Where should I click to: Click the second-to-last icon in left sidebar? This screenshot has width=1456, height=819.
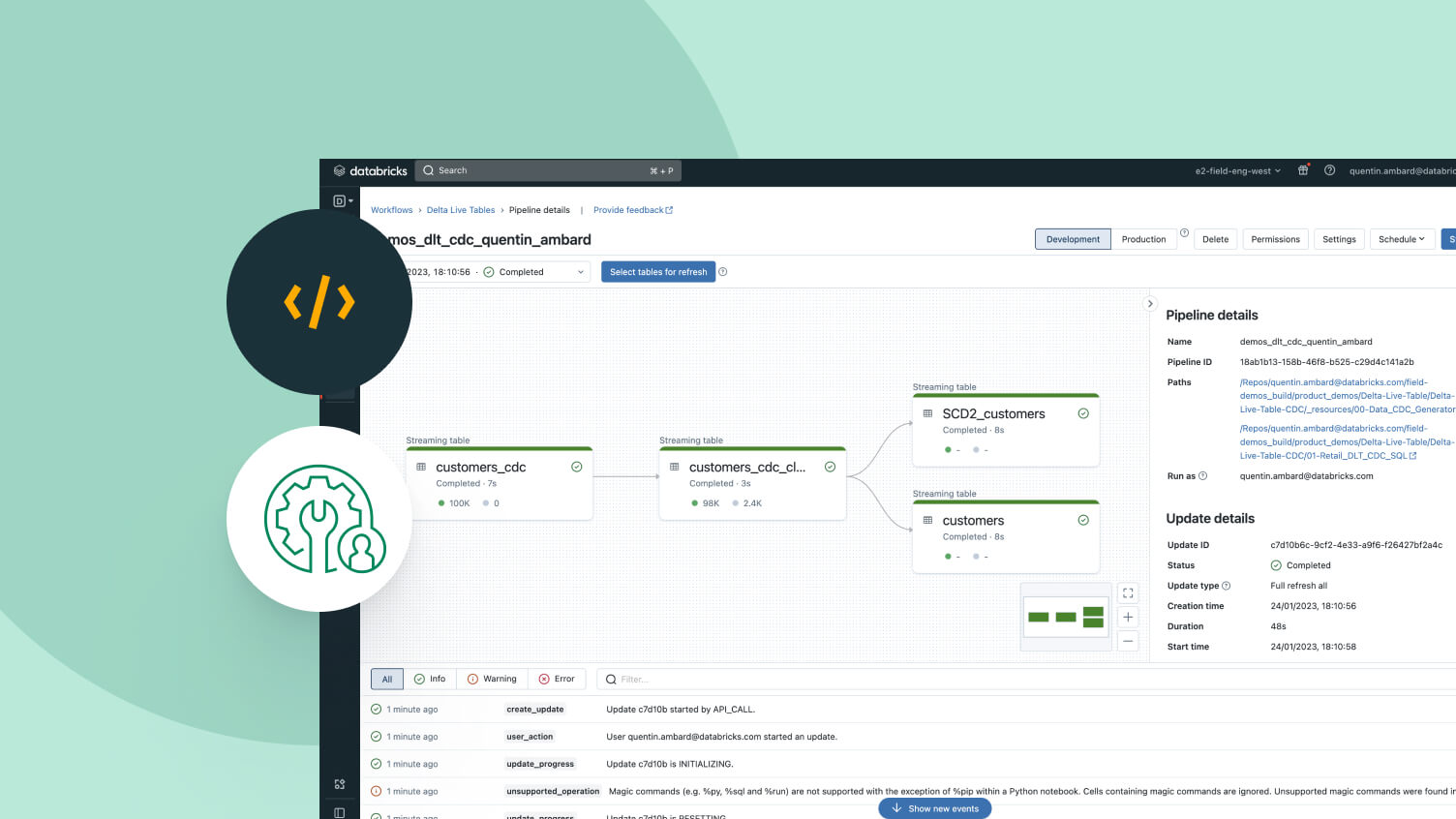[x=340, y=784]
